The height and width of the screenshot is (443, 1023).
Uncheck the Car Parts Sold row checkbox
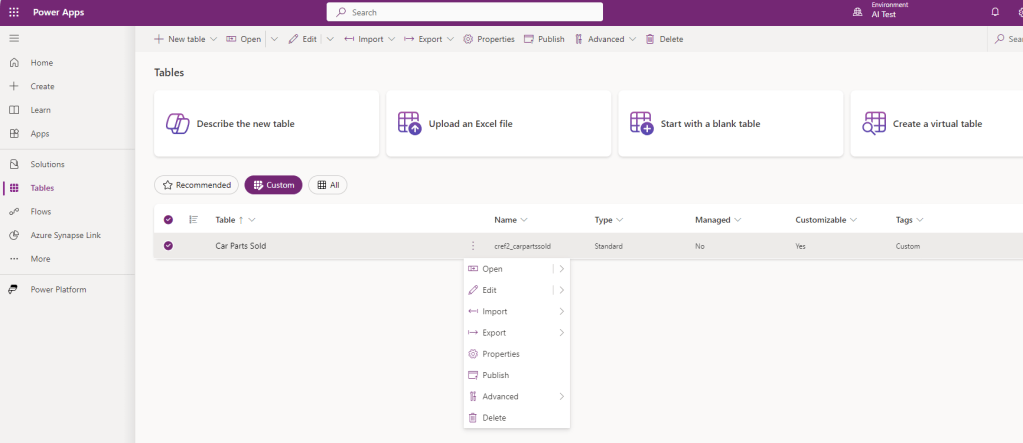click(x=168, y=246)
